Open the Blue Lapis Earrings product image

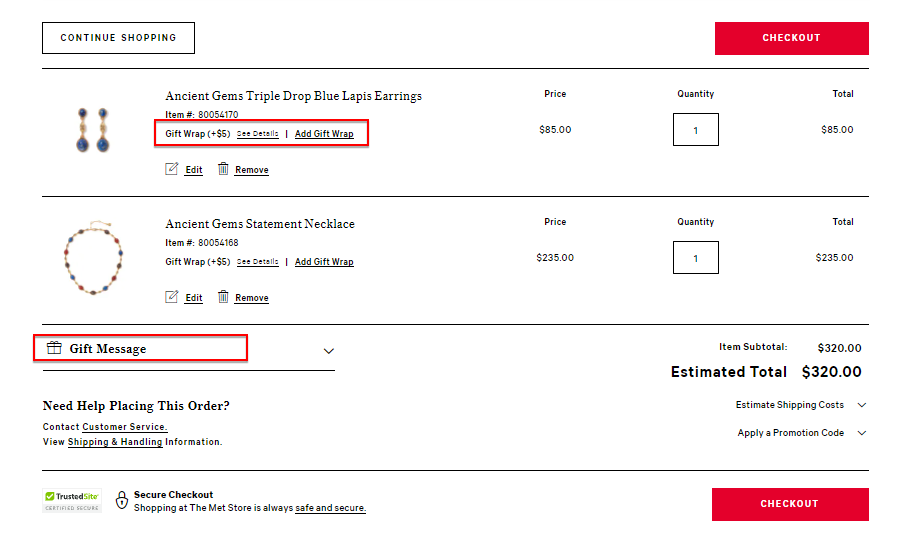click(93, 130)
